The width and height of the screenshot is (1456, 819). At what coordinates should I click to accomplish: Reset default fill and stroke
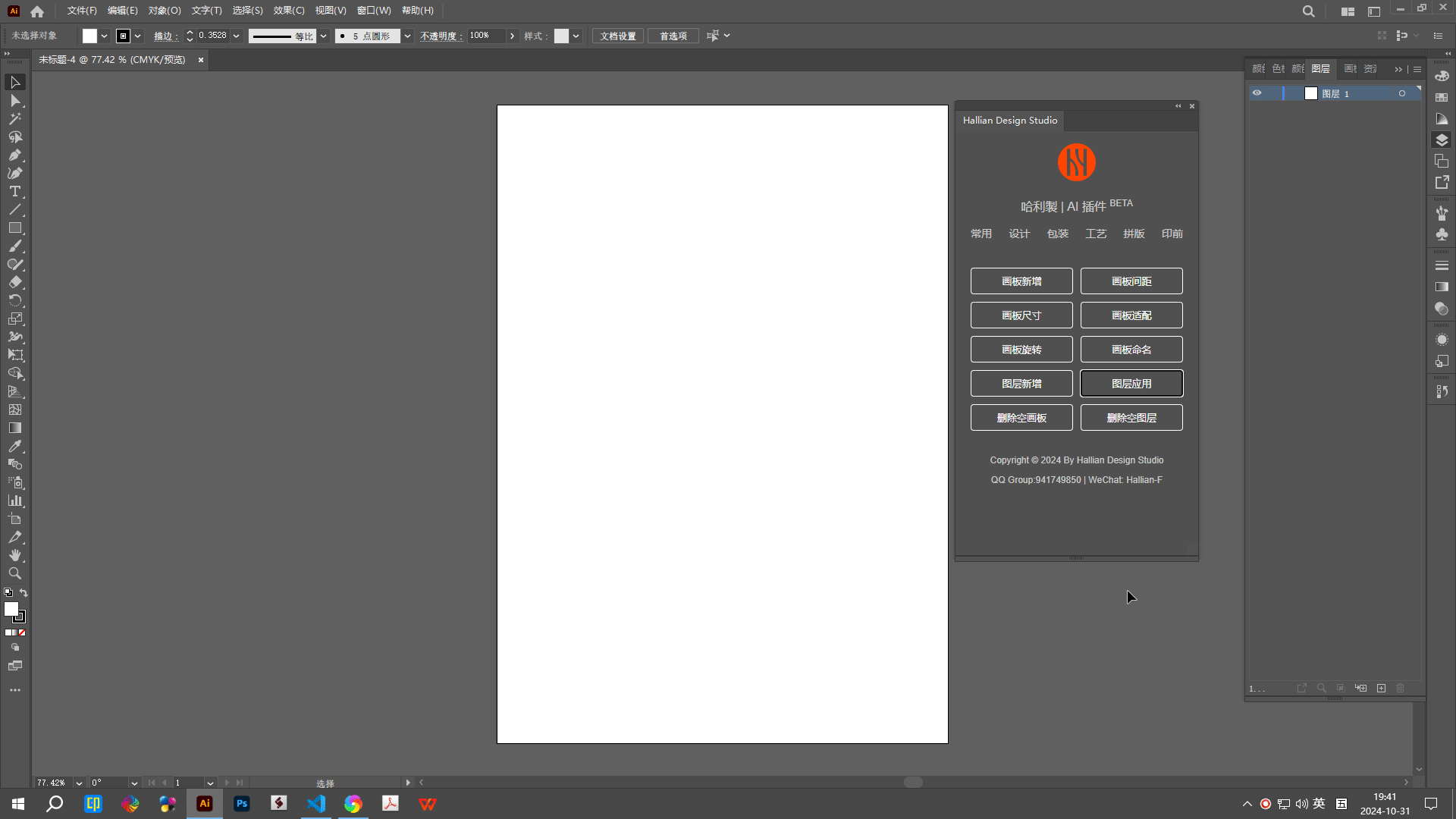tap(8, 592)
